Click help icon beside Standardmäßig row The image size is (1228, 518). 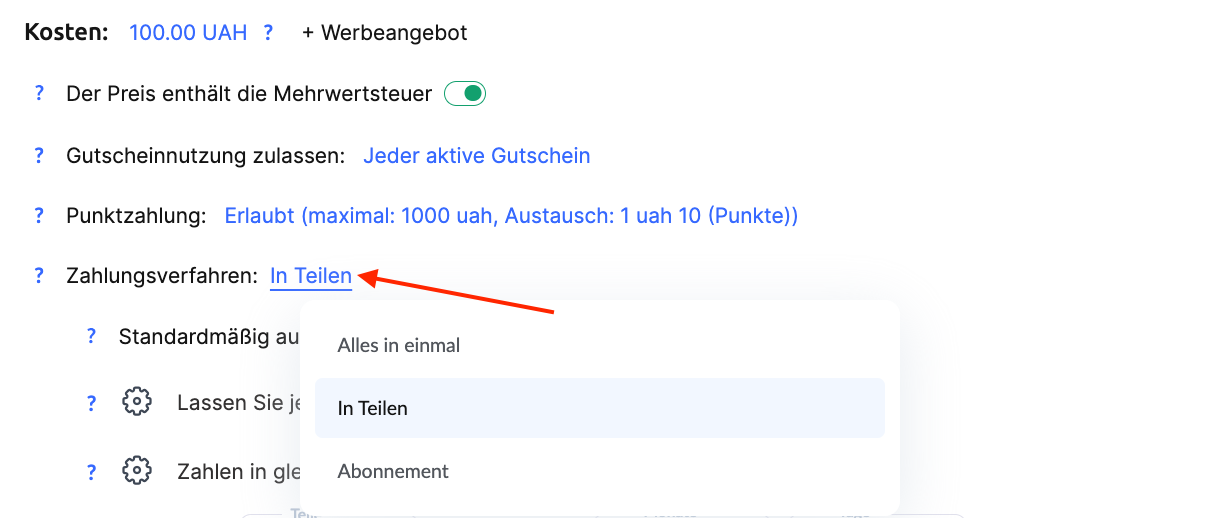(91, 337)
